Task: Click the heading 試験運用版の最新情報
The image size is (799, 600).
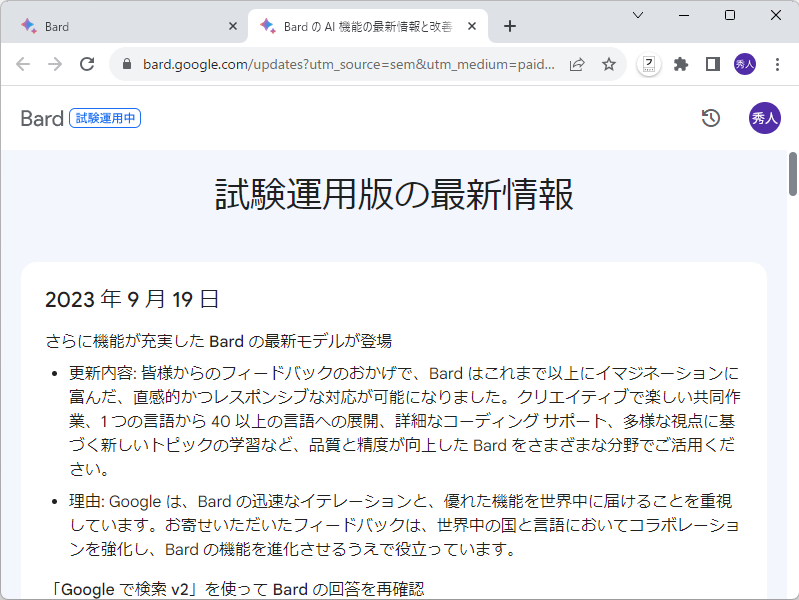Action: [394, 195]
